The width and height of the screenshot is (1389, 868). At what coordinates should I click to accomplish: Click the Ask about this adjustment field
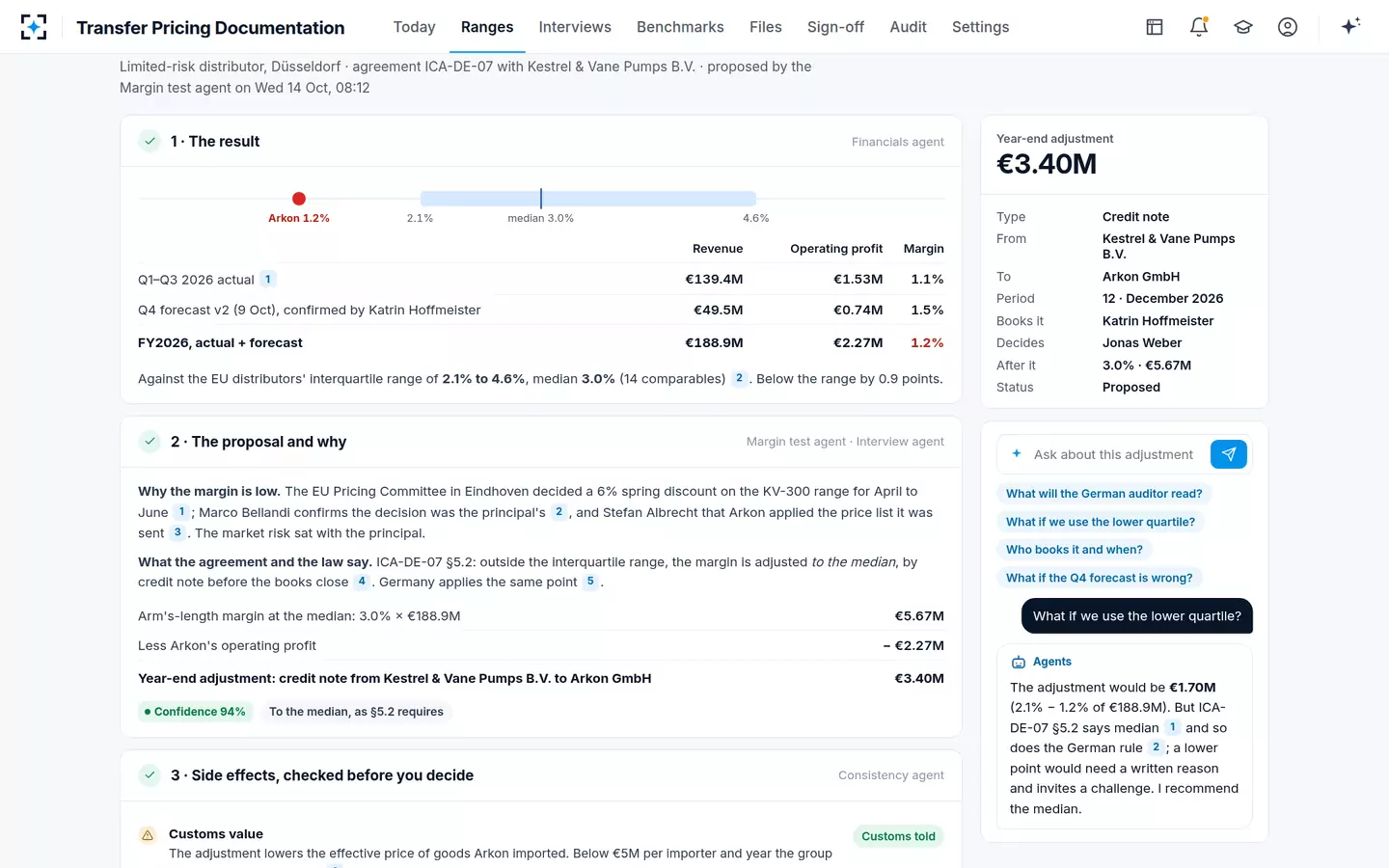click(1113, 454)
